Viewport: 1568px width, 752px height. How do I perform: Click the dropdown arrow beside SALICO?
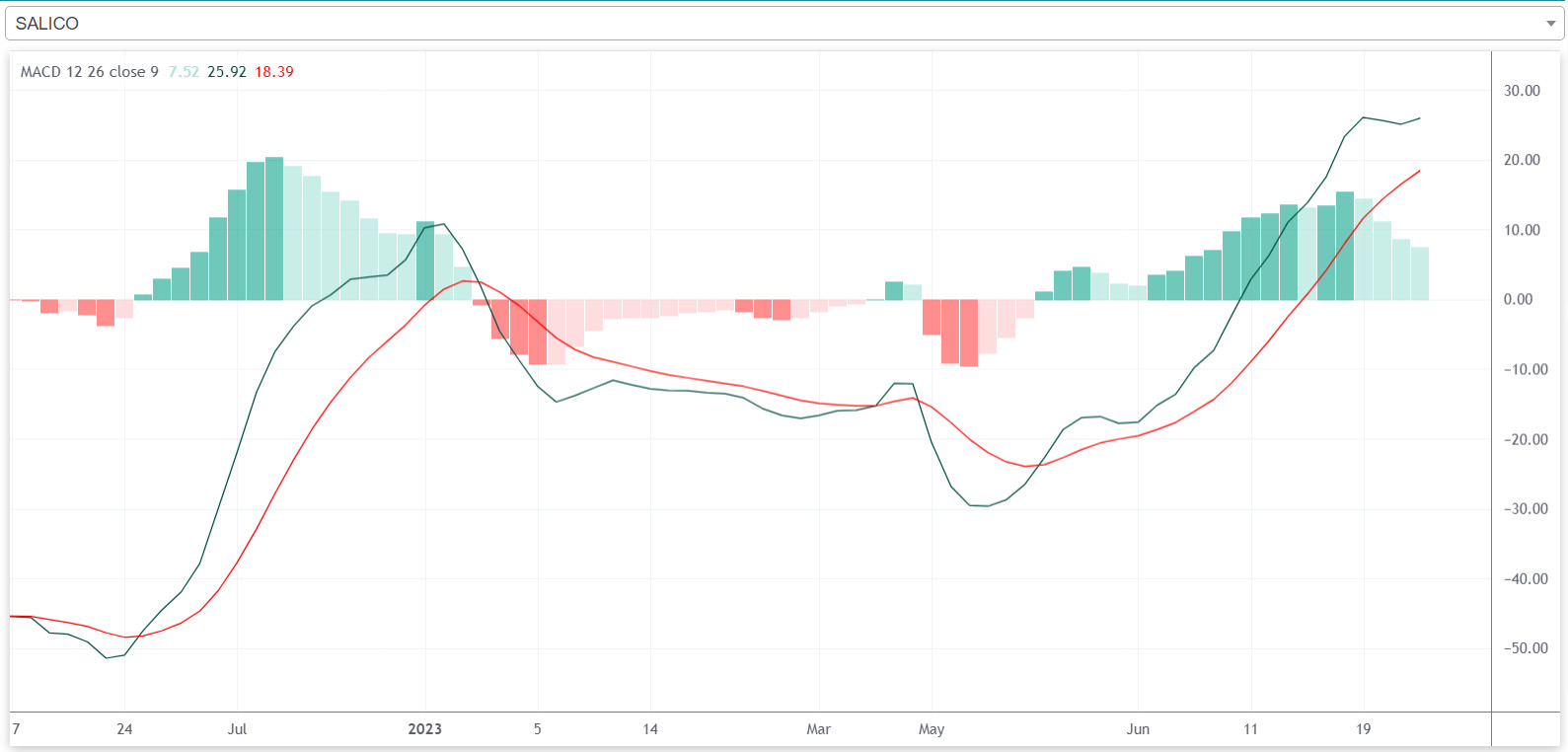pyautogui.click(x=1549, y=24)
